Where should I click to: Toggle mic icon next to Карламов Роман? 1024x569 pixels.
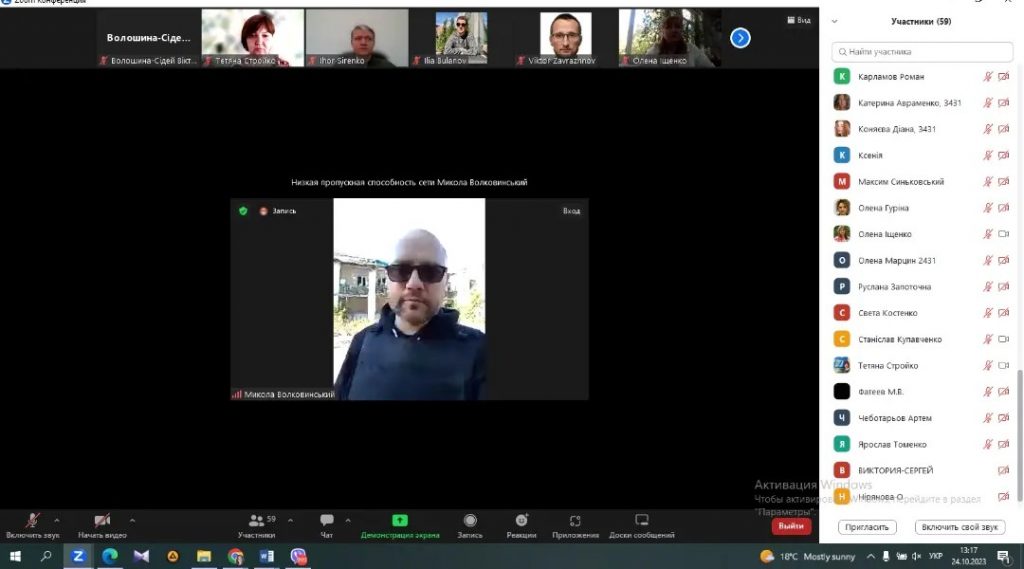coord(988,76)
